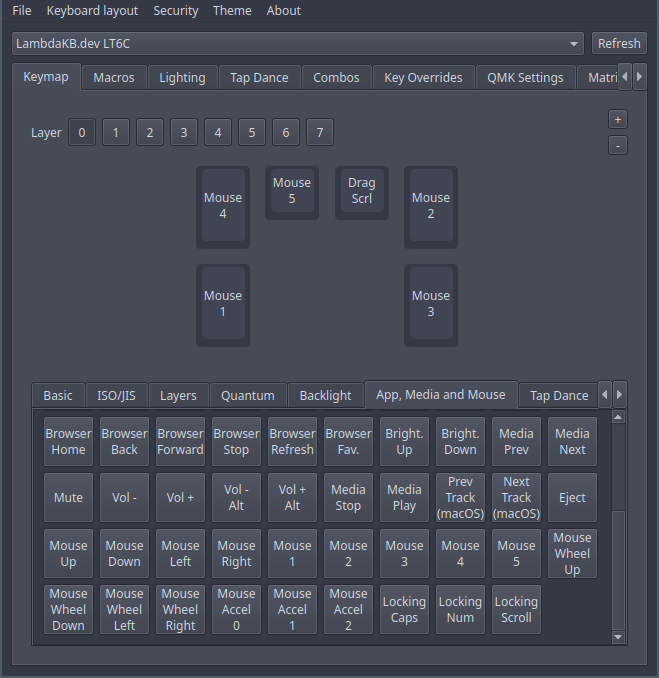The width and height of the screenshot is (659, 678).
Task: Select the Mouse 1 key on keyboard layout
Action: tap(223, 304)
